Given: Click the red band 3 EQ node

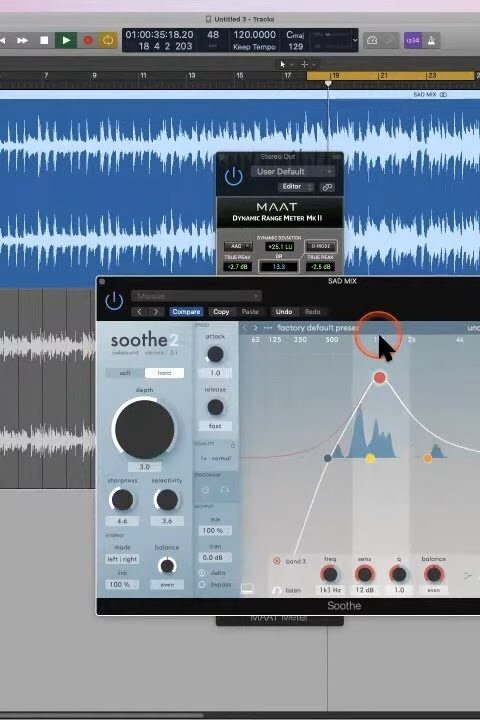Looking at the screenshot, I should 379,378.
